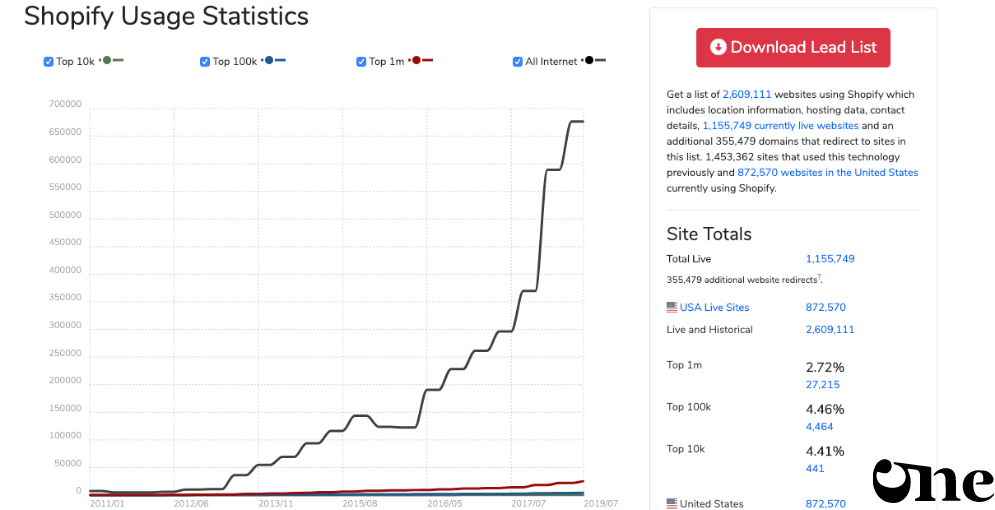Disable the All Internet checkbox
The image size is (995, 510).
tap(517, 62)
